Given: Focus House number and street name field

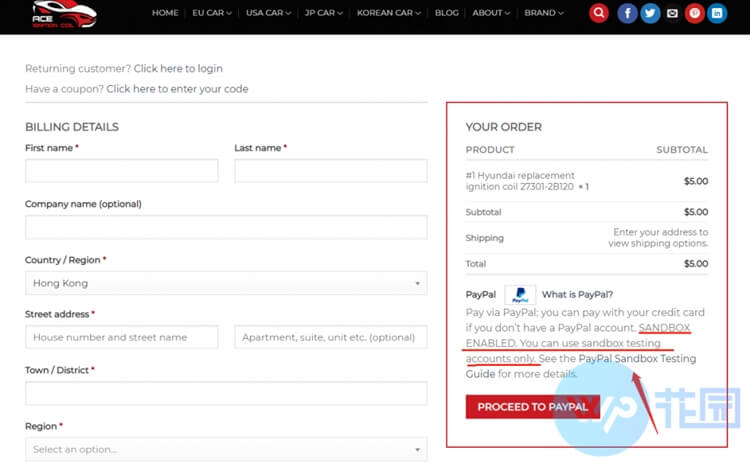Looking at the screenshot, I should click(121, 337).
